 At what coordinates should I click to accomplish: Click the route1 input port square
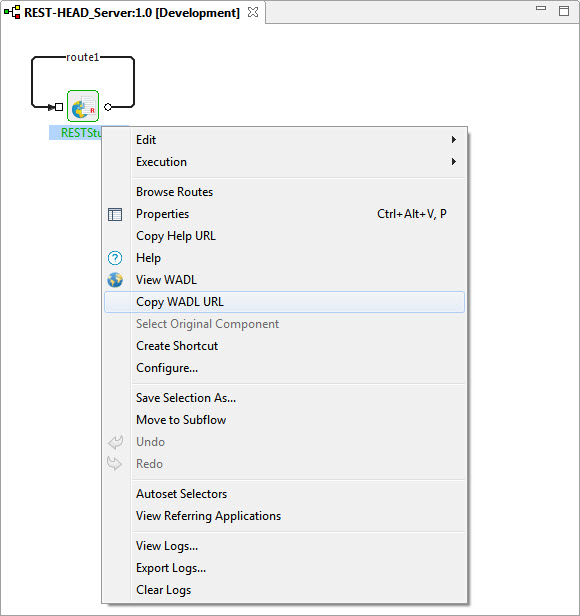pyautogui.click(x=59, y=107)
